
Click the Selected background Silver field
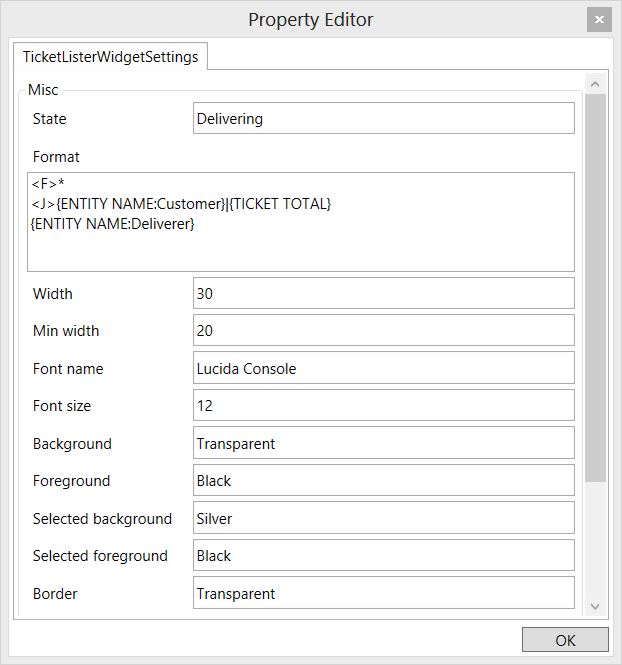click(383, 518)
